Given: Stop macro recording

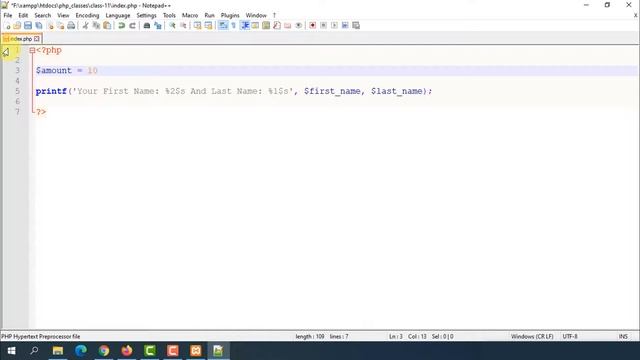Looking at the screenshot, I should coord(323,26).
